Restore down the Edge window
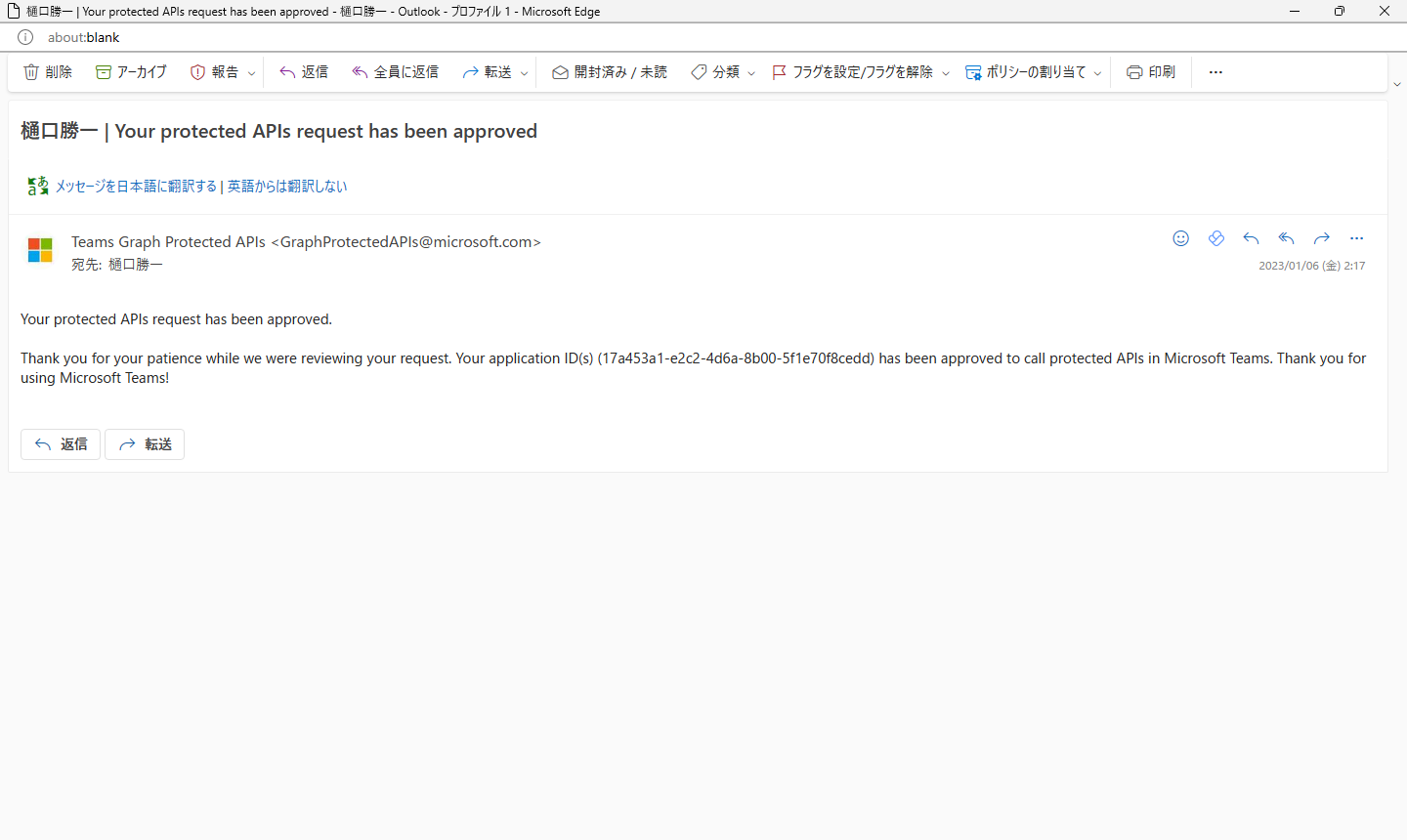Image resolution: width=1407 pixels, height=840 pixels. coord(1340,11)
